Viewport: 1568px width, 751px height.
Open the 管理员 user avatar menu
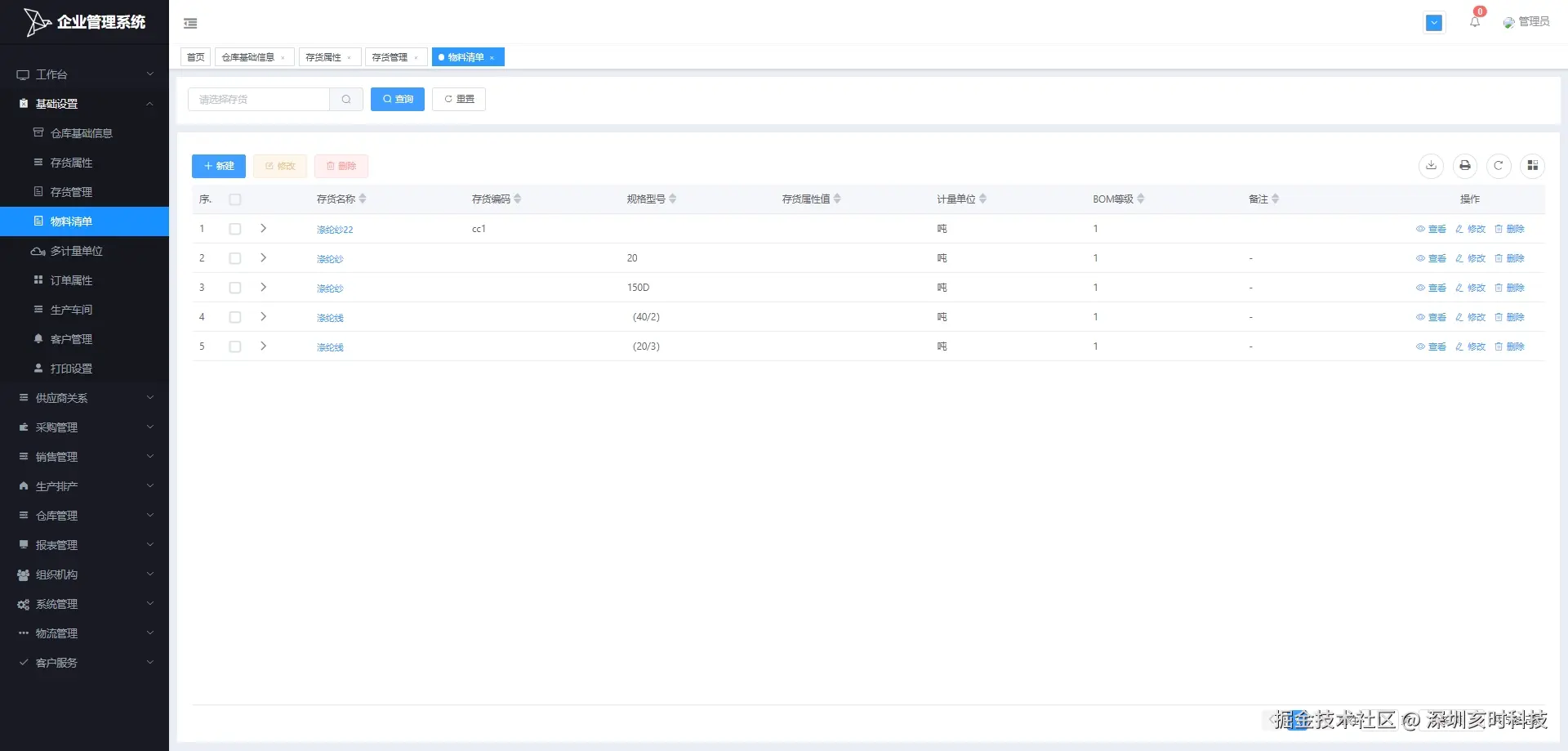pos(1526,22)
